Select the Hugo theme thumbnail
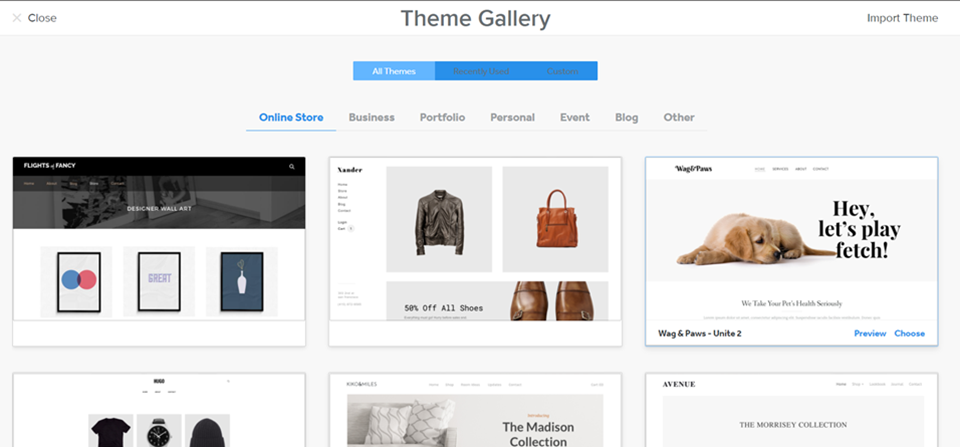Screen dimensions: 960x447 [x=159, y=410]
